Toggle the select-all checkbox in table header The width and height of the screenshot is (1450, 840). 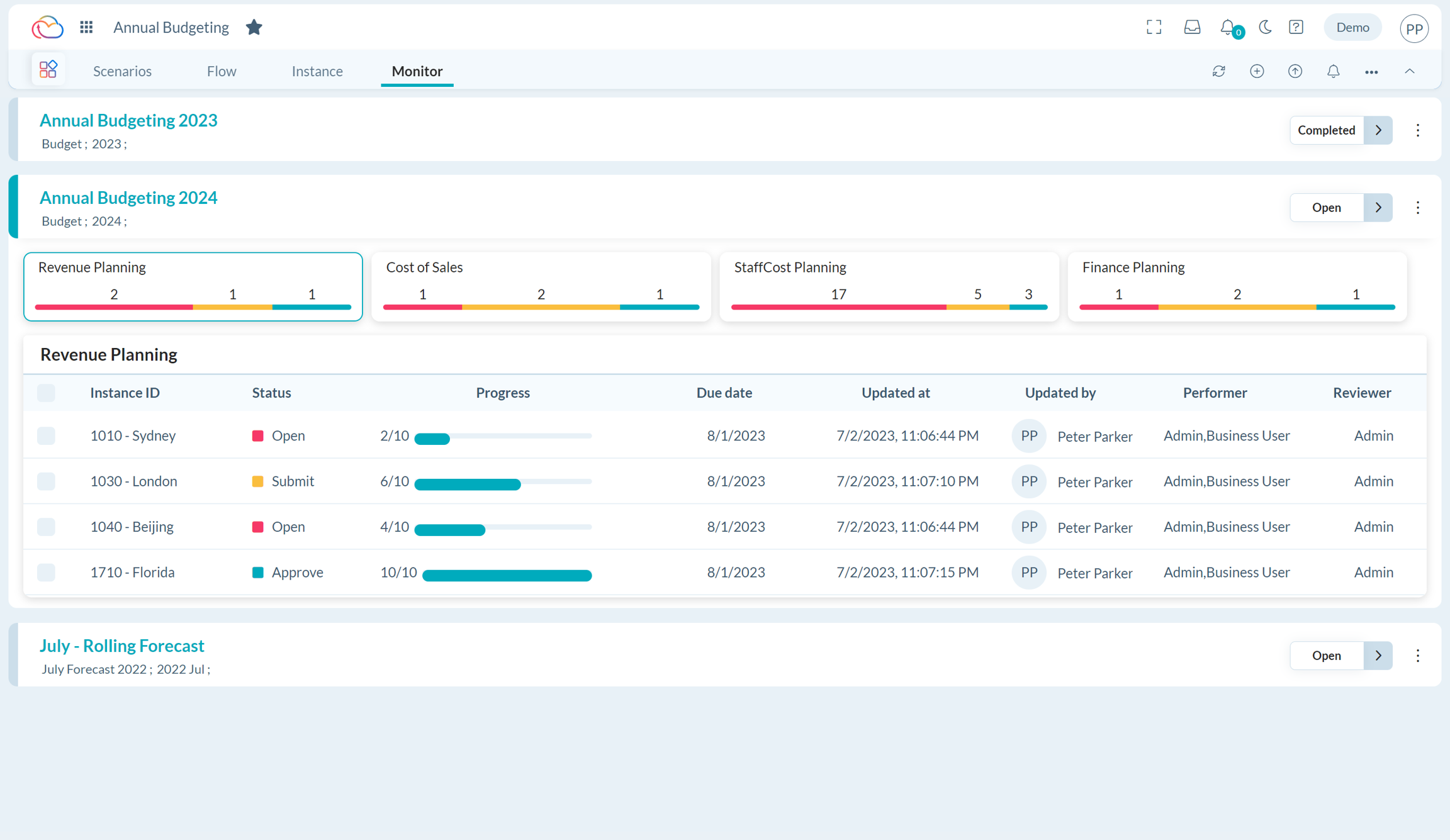click(x=46, y=393)
